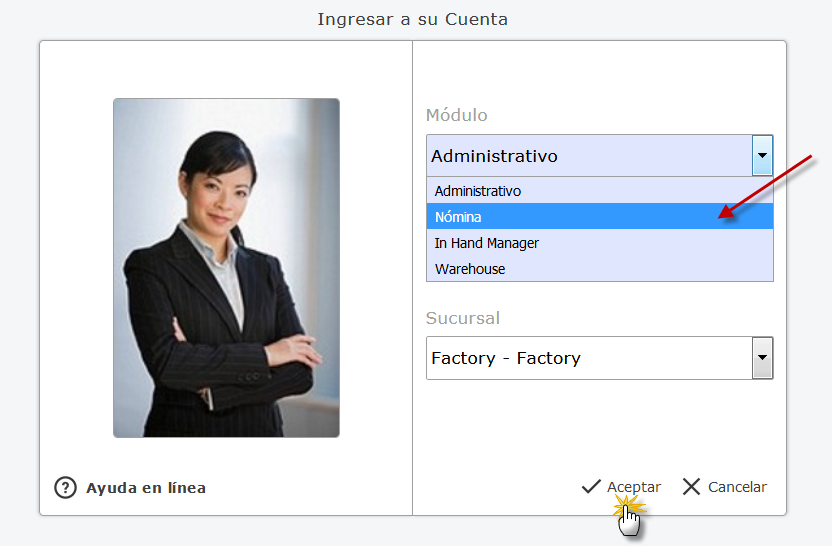Viewport: 832px width, 546px height.
Task: Open the Ayuda en línea link
Action: (x=146, y=488)
